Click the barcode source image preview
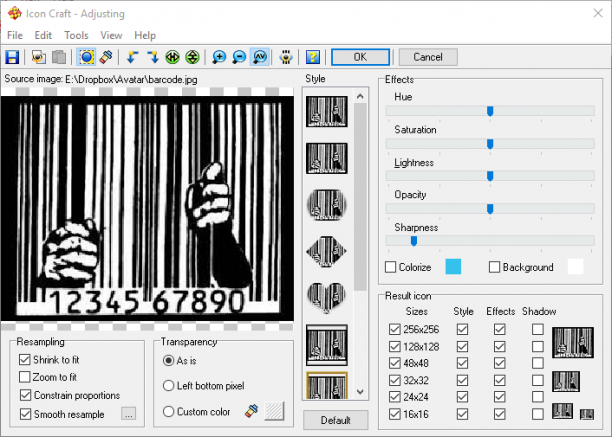 point(147,209)
